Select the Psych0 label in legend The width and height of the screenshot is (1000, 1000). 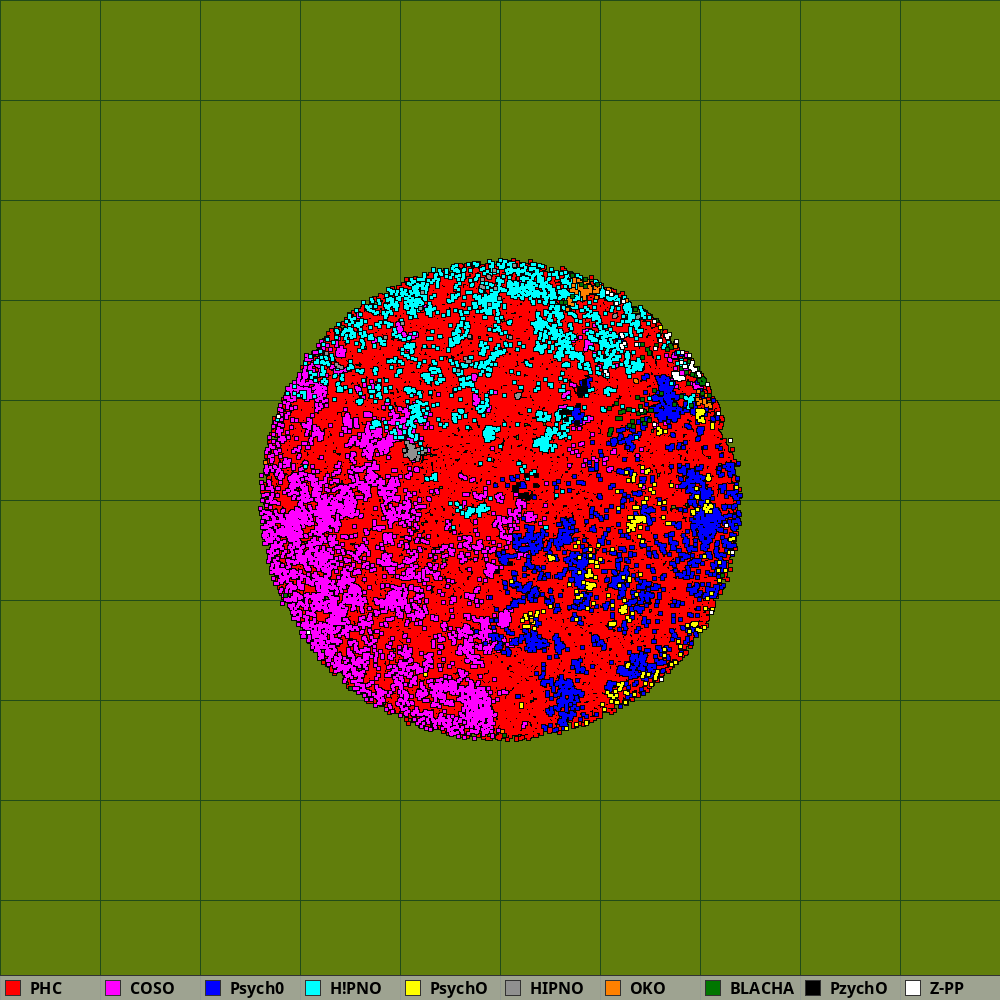[x=257, y=988]
